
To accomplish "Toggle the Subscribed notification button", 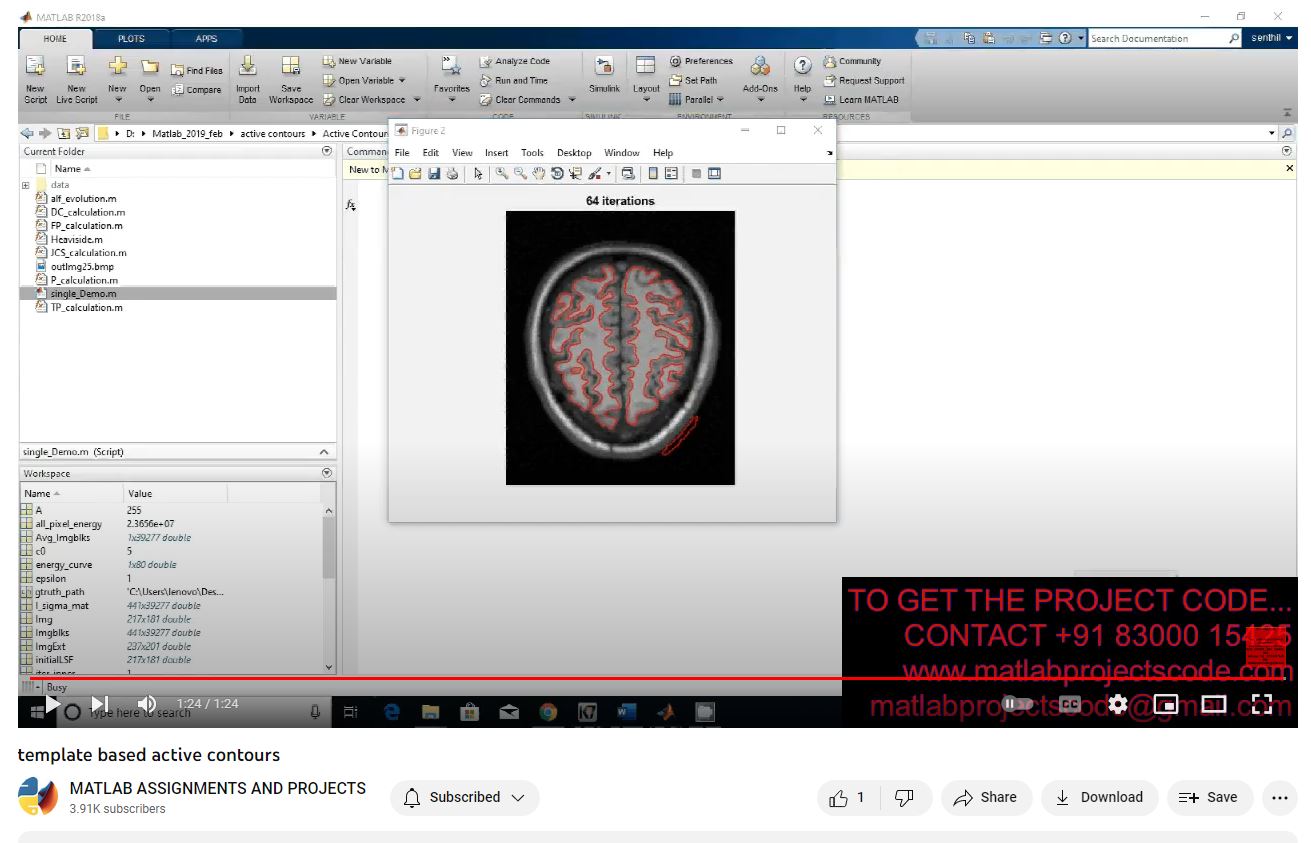I will [x=464, y=798].
